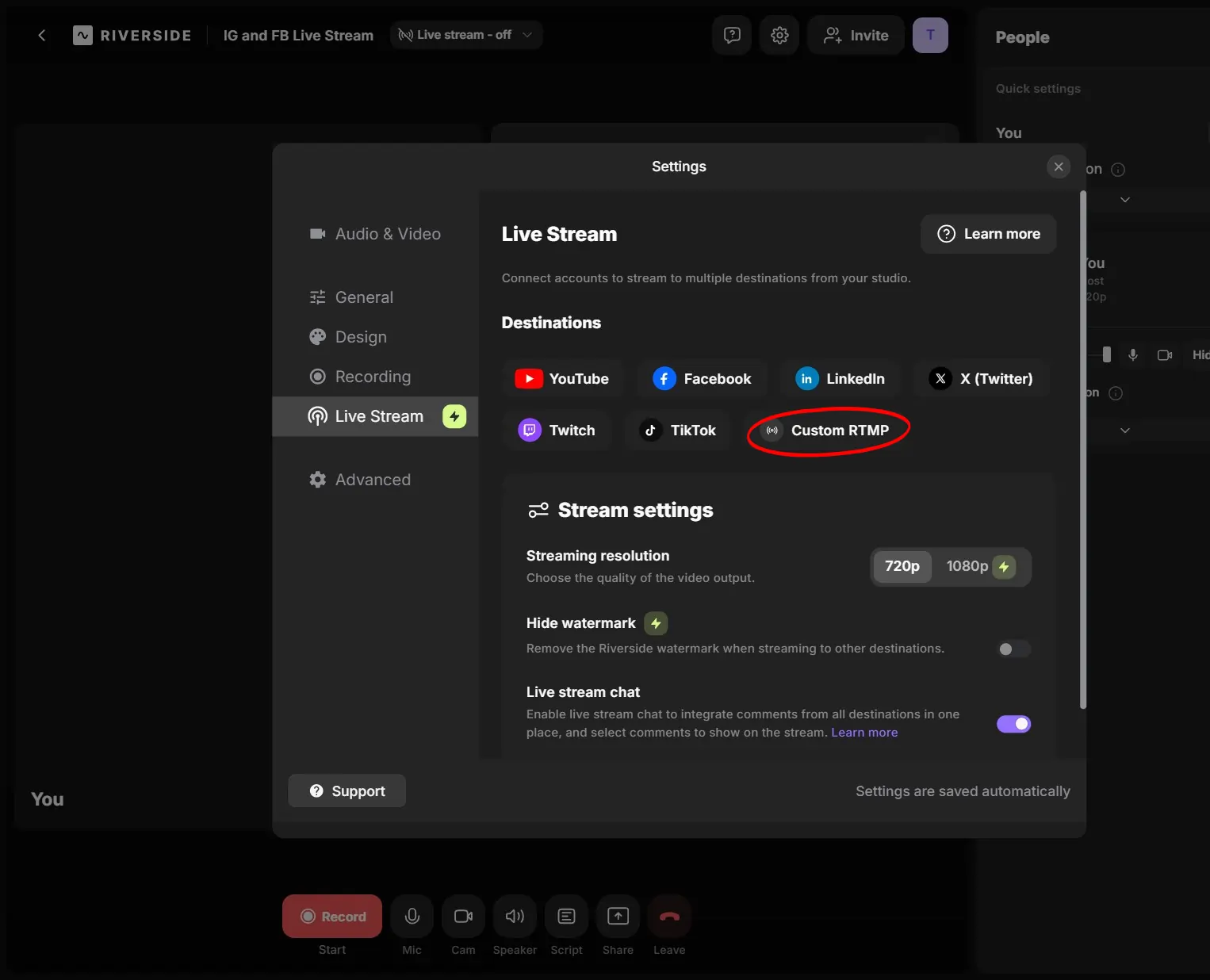Open the Audio & Video settings tab
The image size is (1210, 980).
pos(375,234)
